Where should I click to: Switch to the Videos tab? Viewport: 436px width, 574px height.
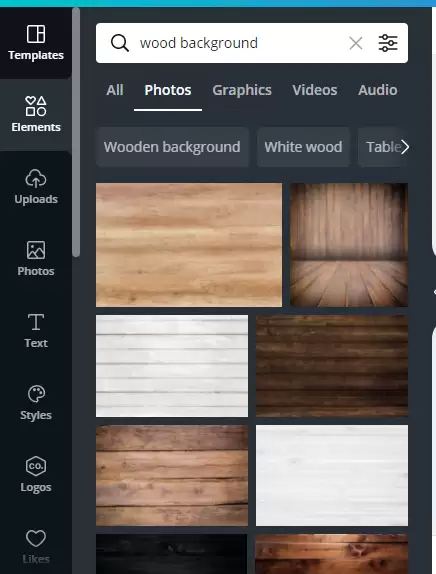tap(315, 90)
